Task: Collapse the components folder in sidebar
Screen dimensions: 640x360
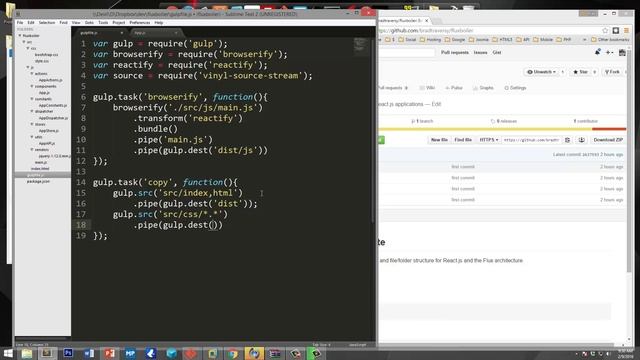Action: click(x=32, y=87)
